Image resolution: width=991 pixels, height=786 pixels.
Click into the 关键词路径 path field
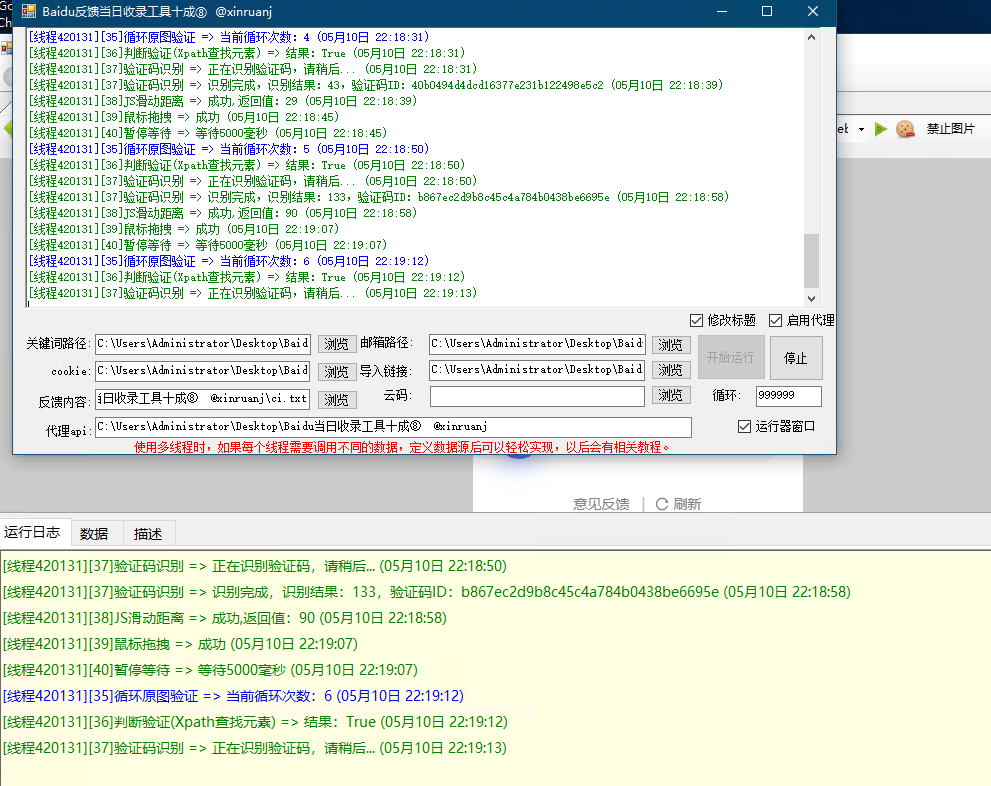(x=203, y=344)
